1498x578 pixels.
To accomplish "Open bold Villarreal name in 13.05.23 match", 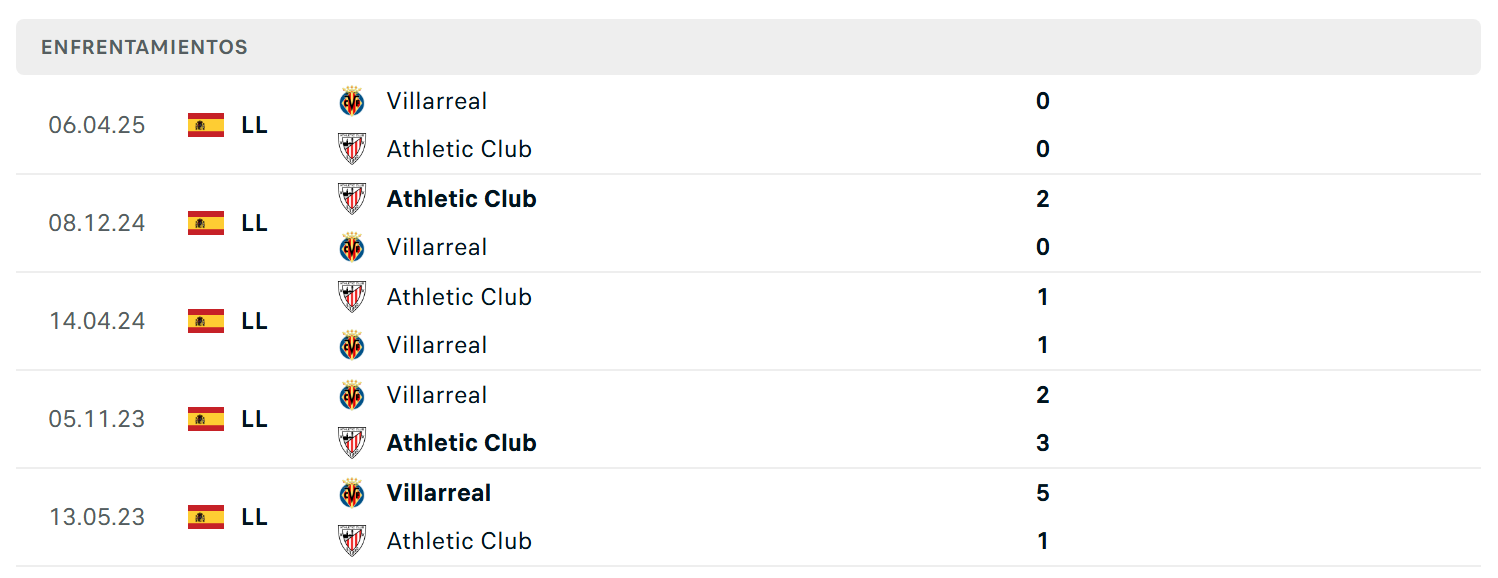I will click(439, 493).
